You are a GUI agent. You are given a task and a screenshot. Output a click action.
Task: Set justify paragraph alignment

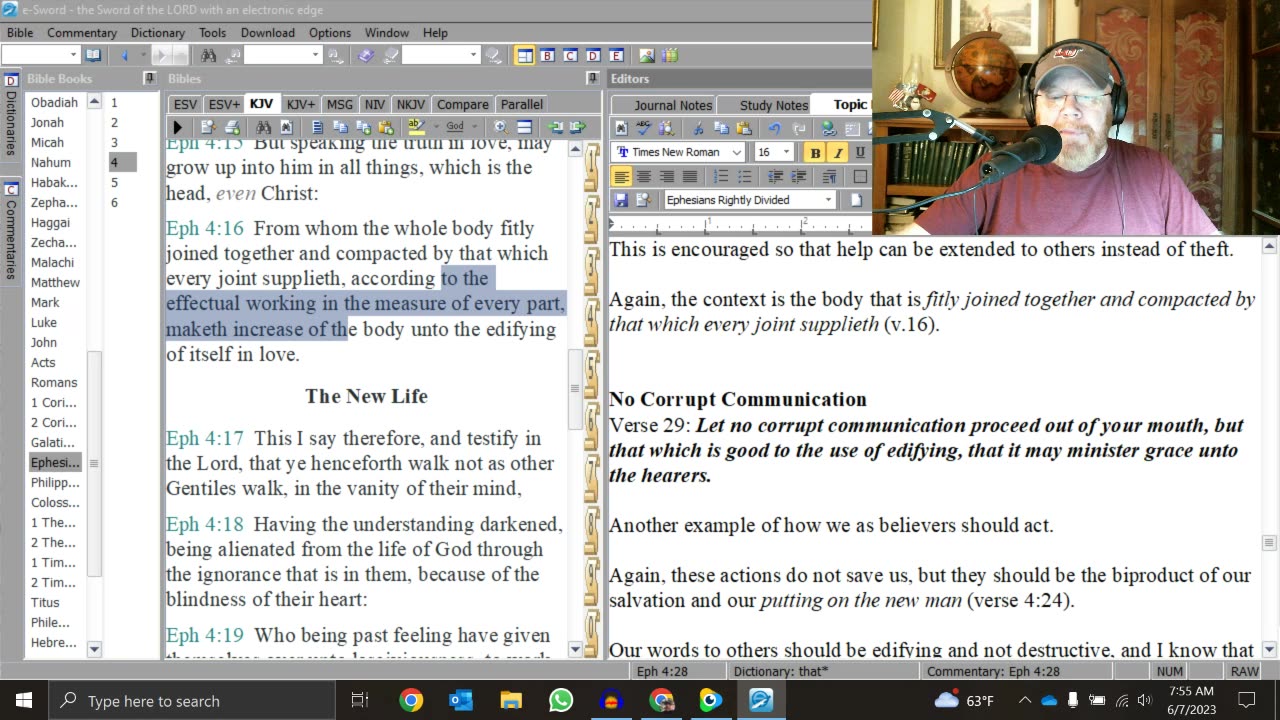(690, 176)
